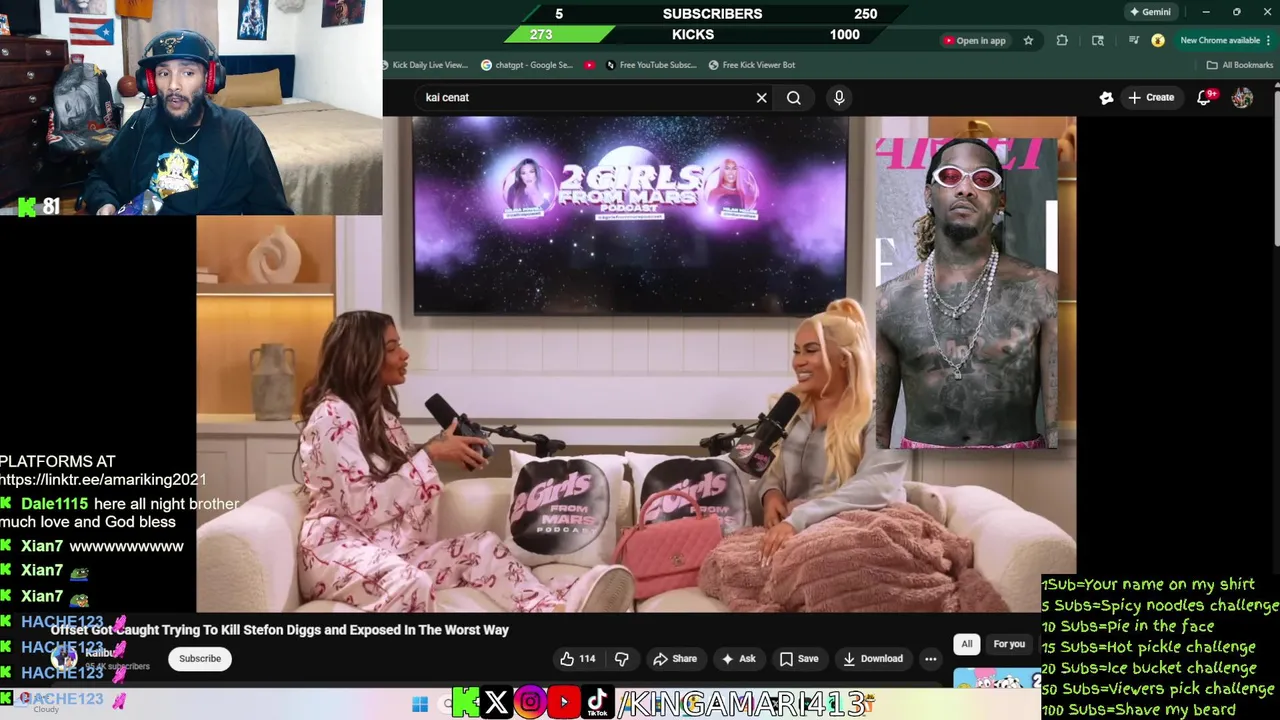Click the '100 Subs=Shave my beard' line
Image resolution: width=1280 pixels, height=720 pixels.
(x=1139, y=710)
